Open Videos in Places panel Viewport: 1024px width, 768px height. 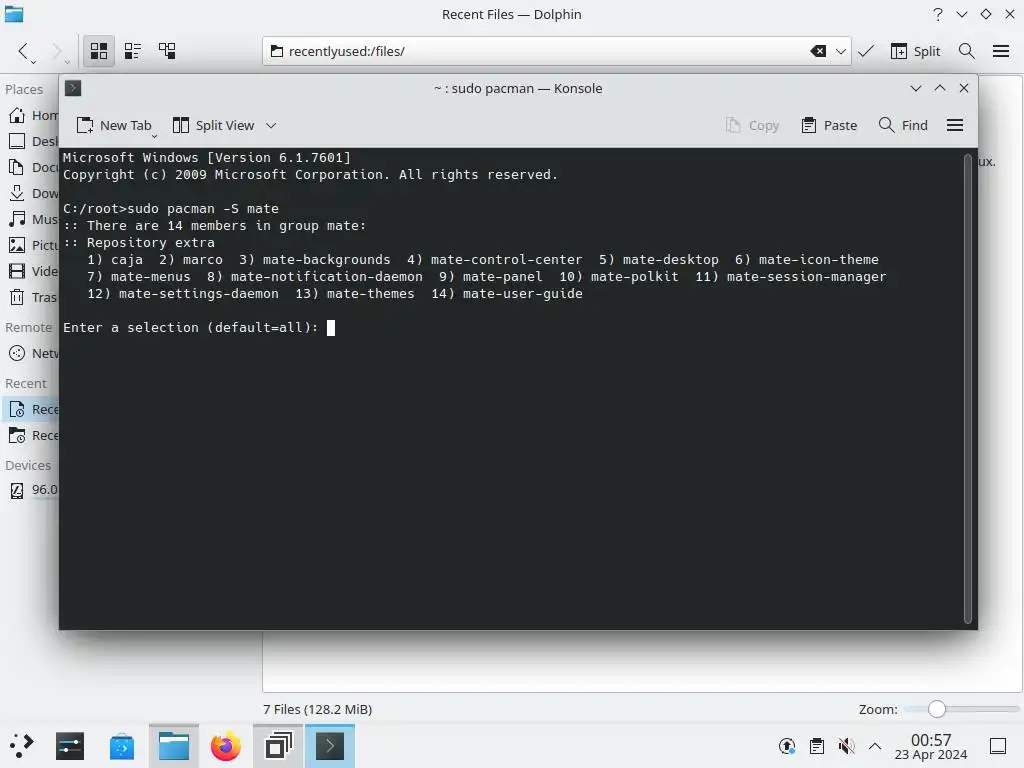click(33, 272)
